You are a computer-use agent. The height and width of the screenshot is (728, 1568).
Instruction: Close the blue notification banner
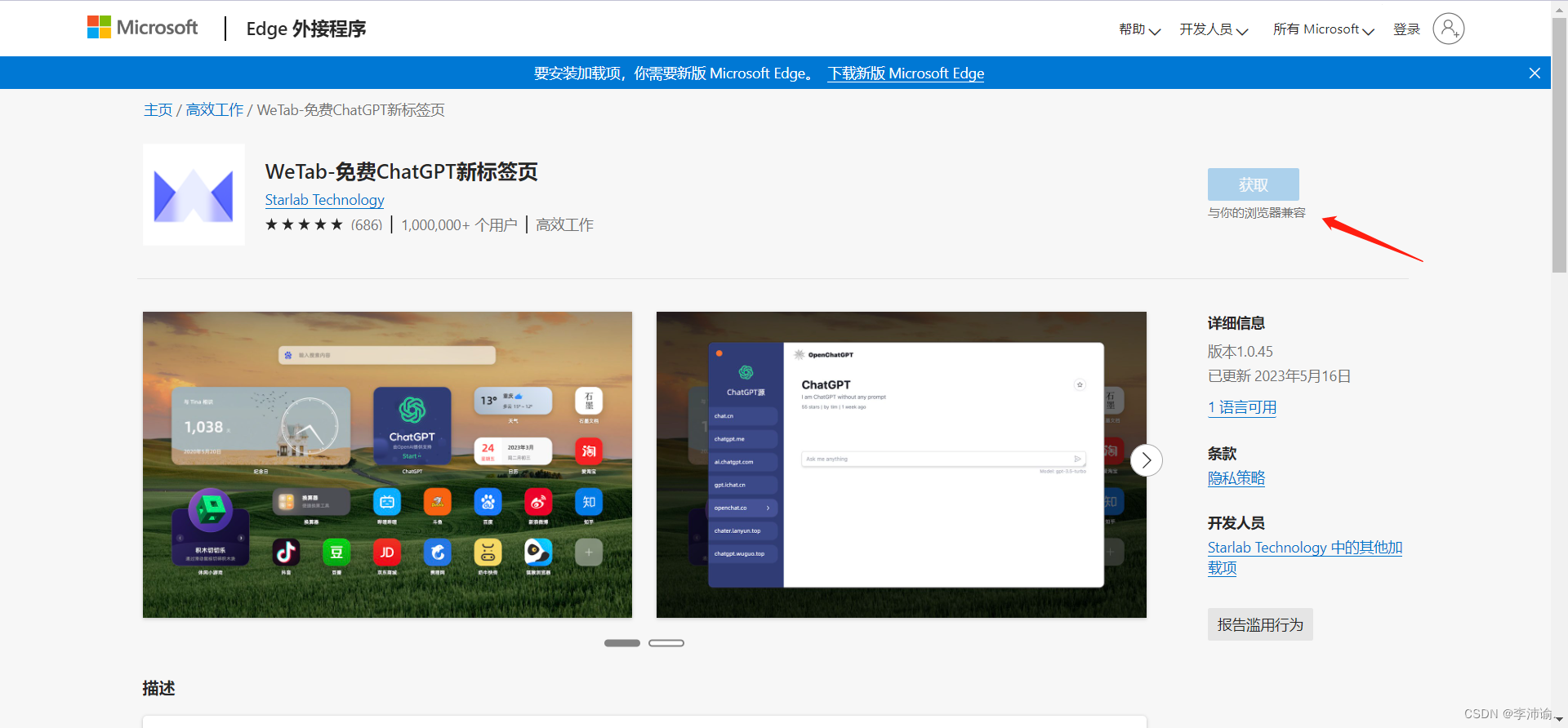click(1535, 73)
